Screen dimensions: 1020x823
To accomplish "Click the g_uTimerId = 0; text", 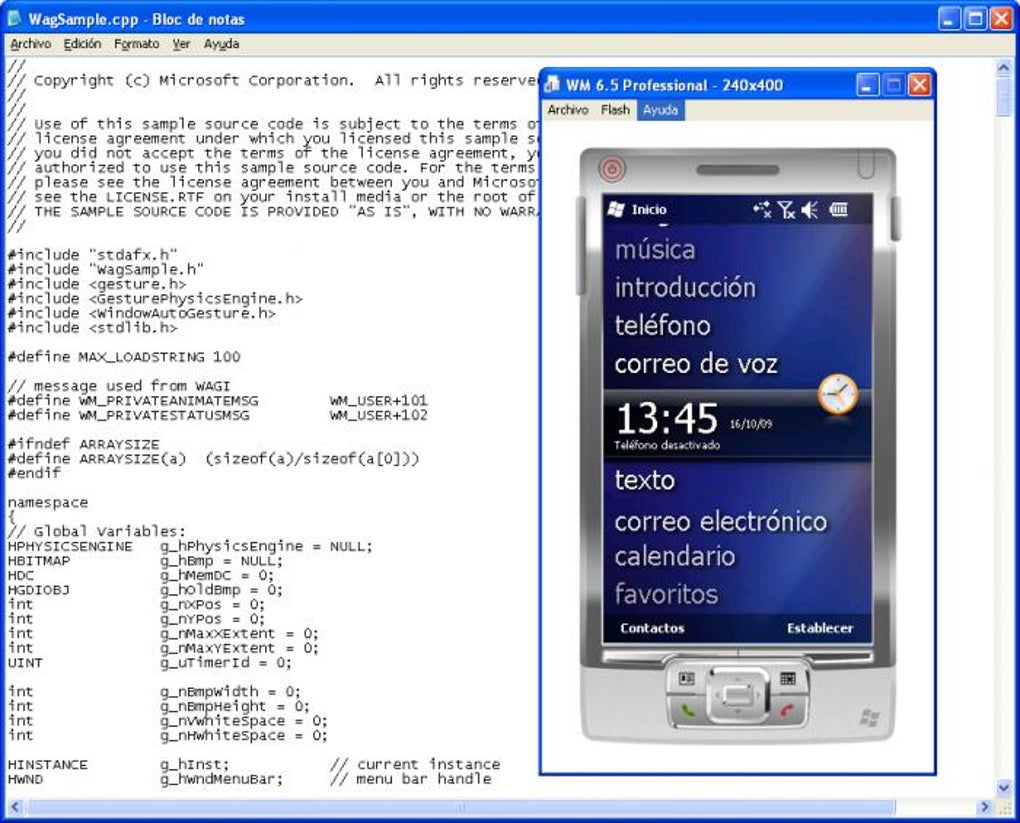I will 226,662.
